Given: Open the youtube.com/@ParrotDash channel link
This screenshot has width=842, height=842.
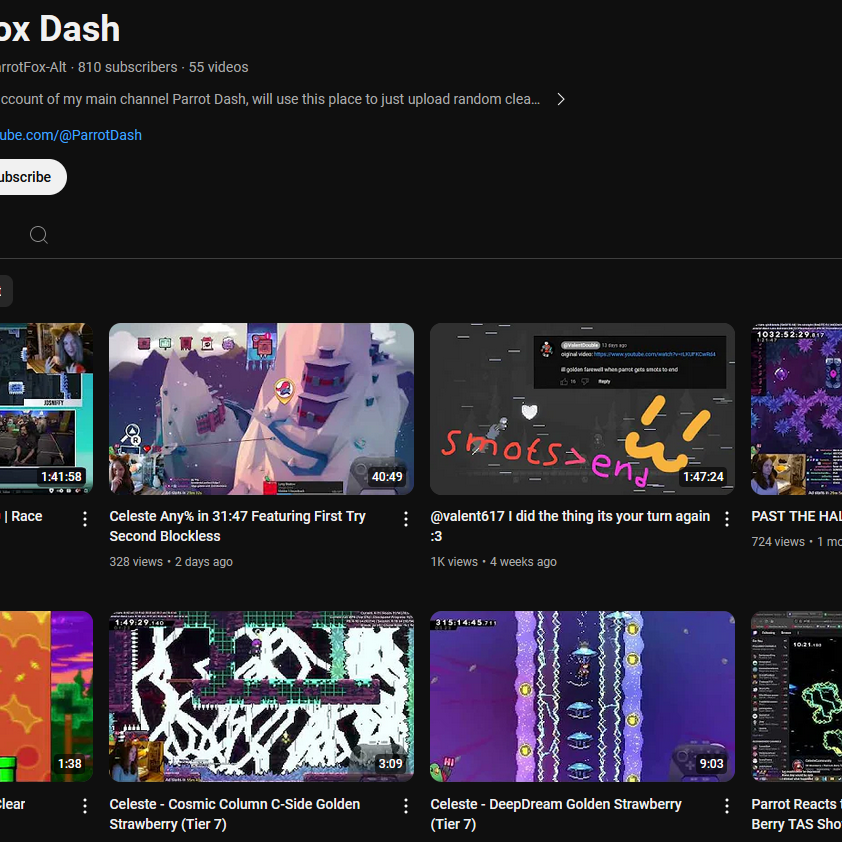Looking at the screenshot, I should (70, 135).
